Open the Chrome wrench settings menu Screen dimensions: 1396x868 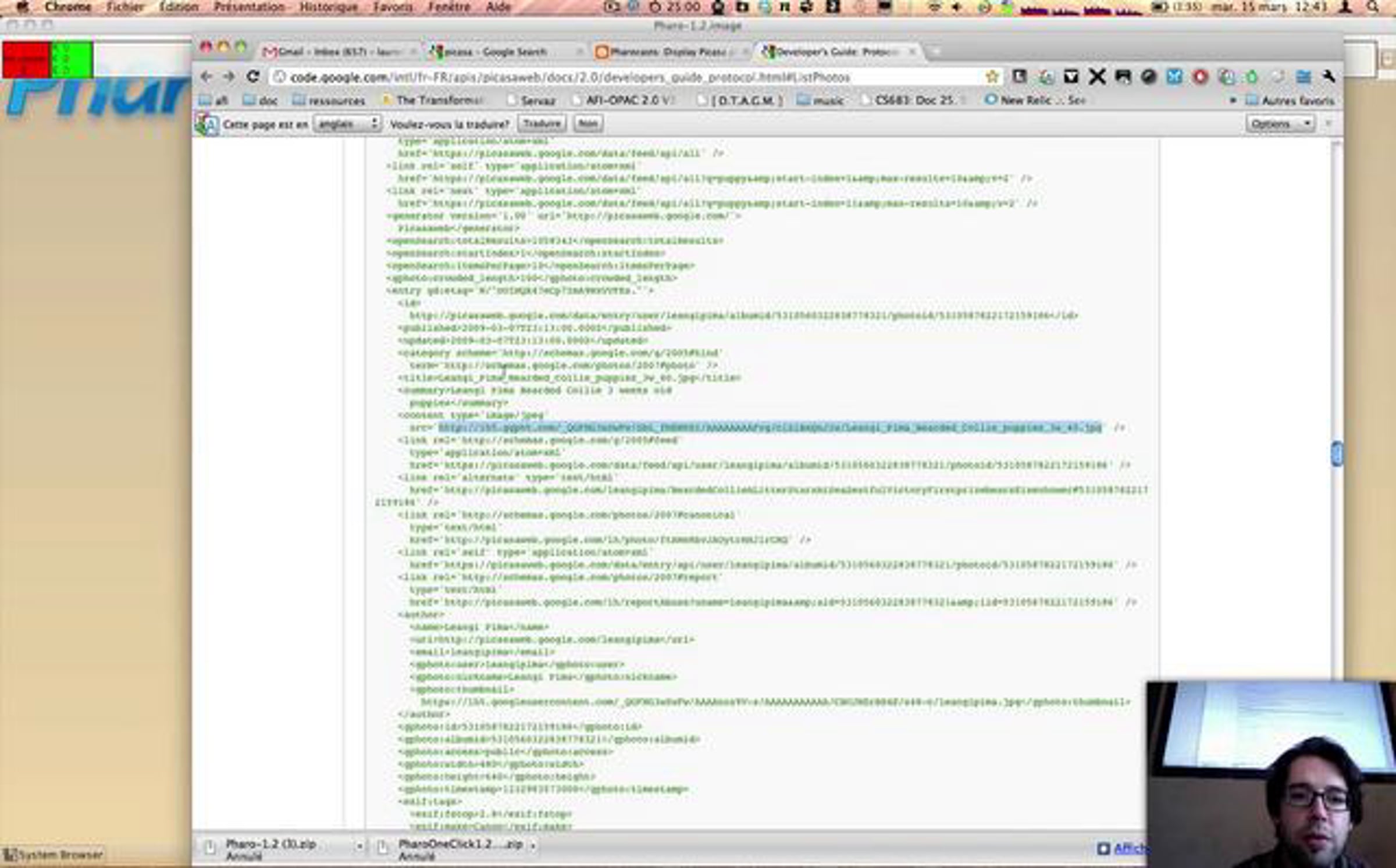coord(1329,77)
